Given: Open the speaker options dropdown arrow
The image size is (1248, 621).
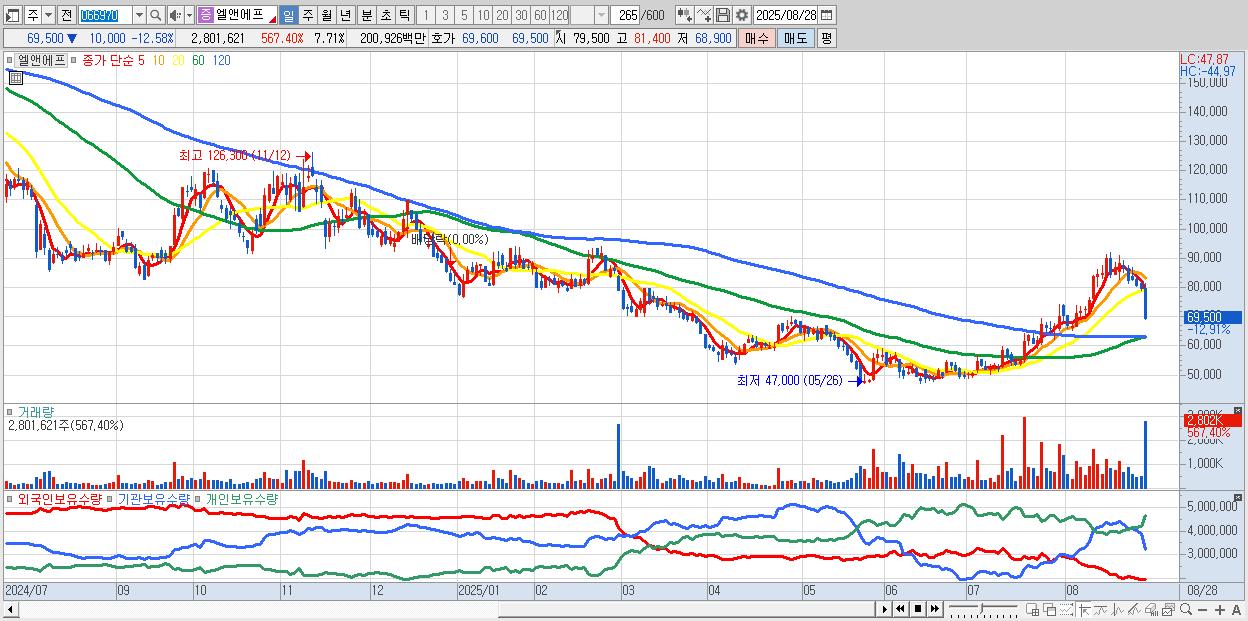Looking at the screenshot, I should (x=190, y=15).
